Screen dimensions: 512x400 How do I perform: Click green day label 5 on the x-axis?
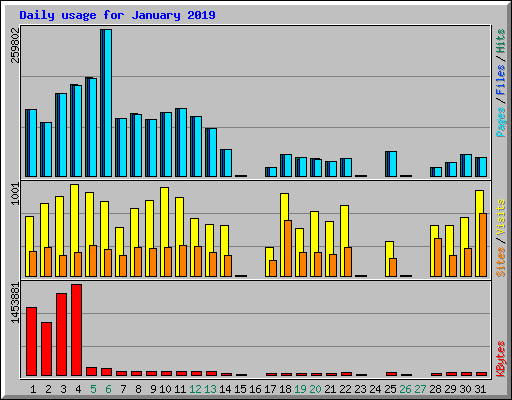click(x=93, y=389)
